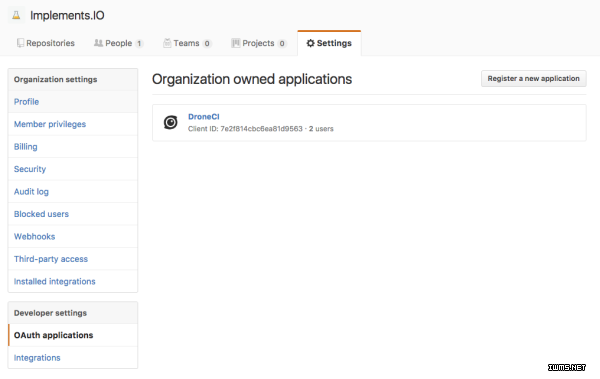Open the DroneCI application link
This screenshot has height=379, width=600.
pos(204,117)
